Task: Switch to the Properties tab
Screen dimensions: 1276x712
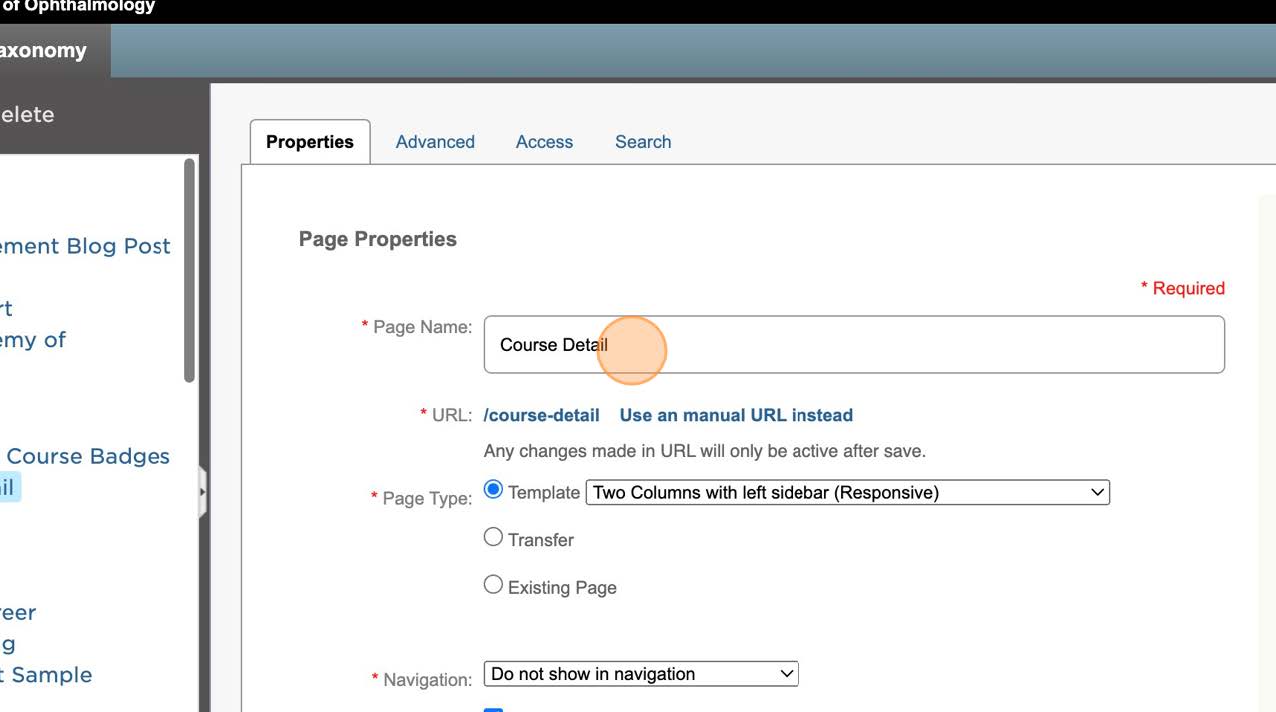Action: click(310, 142)
